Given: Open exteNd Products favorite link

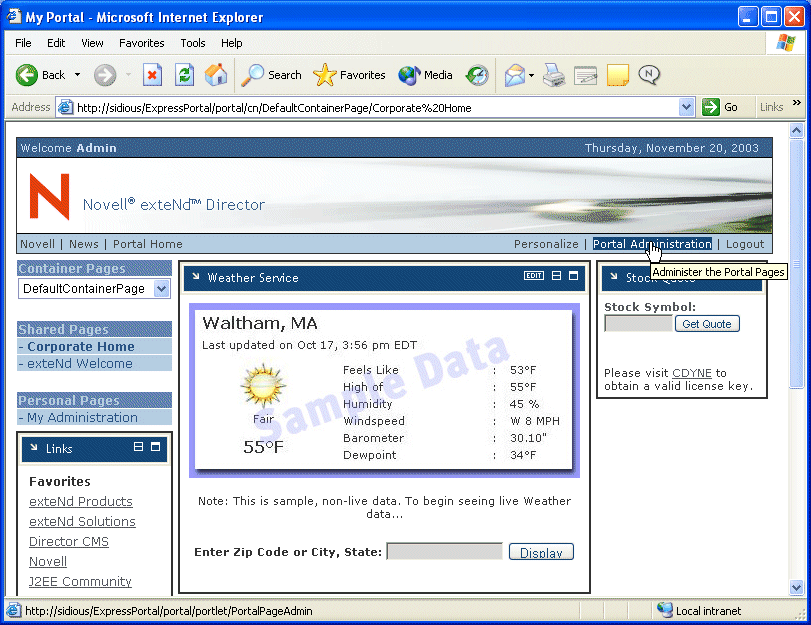Looking at the screenshot, I should (x=81, y=501).
